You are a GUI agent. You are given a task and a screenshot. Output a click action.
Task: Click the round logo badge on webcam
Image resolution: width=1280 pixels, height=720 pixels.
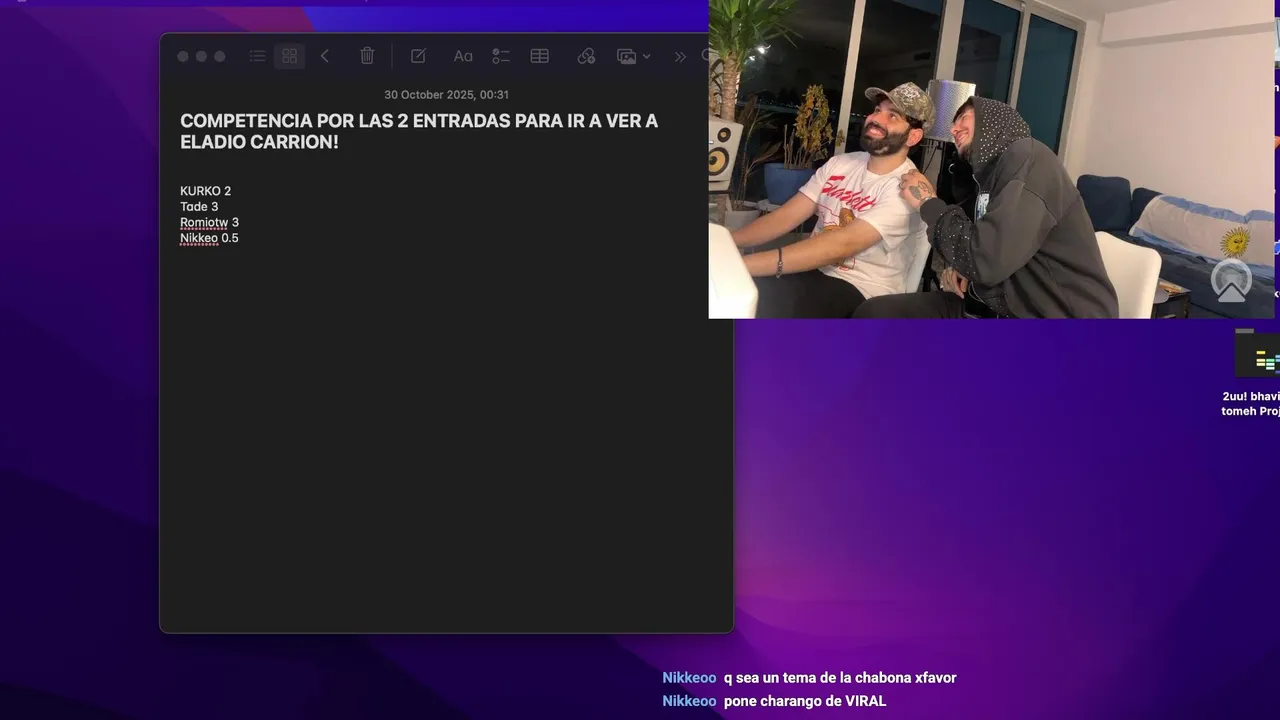coord(1232,281)
